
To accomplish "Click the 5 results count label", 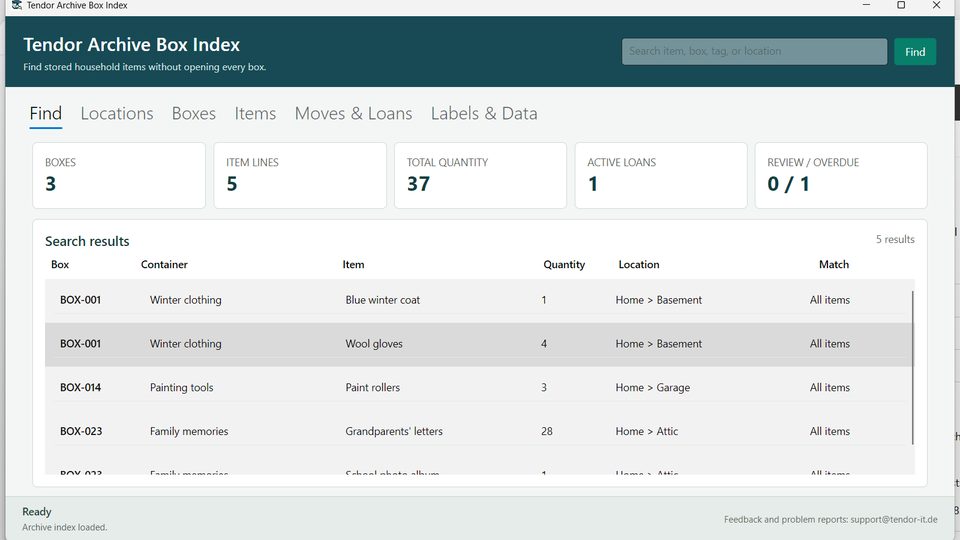I will pyautogui.click(x=895, y=239).
